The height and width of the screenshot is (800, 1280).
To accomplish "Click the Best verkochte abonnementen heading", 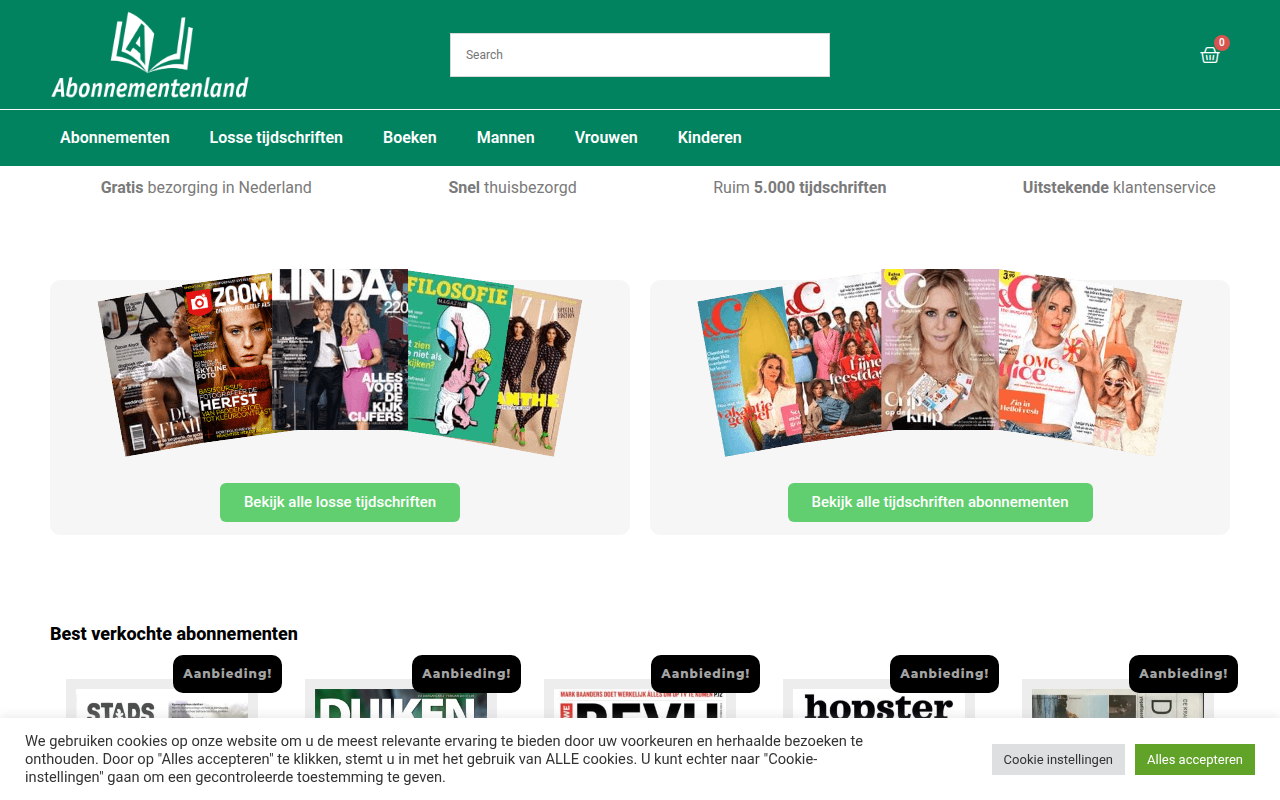I will [174, 634].
